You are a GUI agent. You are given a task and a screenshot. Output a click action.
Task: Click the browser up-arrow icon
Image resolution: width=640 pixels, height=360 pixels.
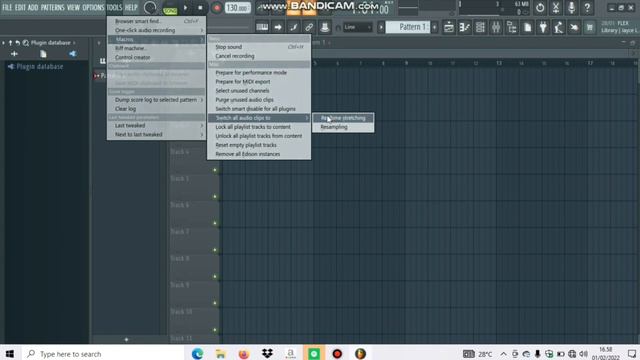pos(11,42)
